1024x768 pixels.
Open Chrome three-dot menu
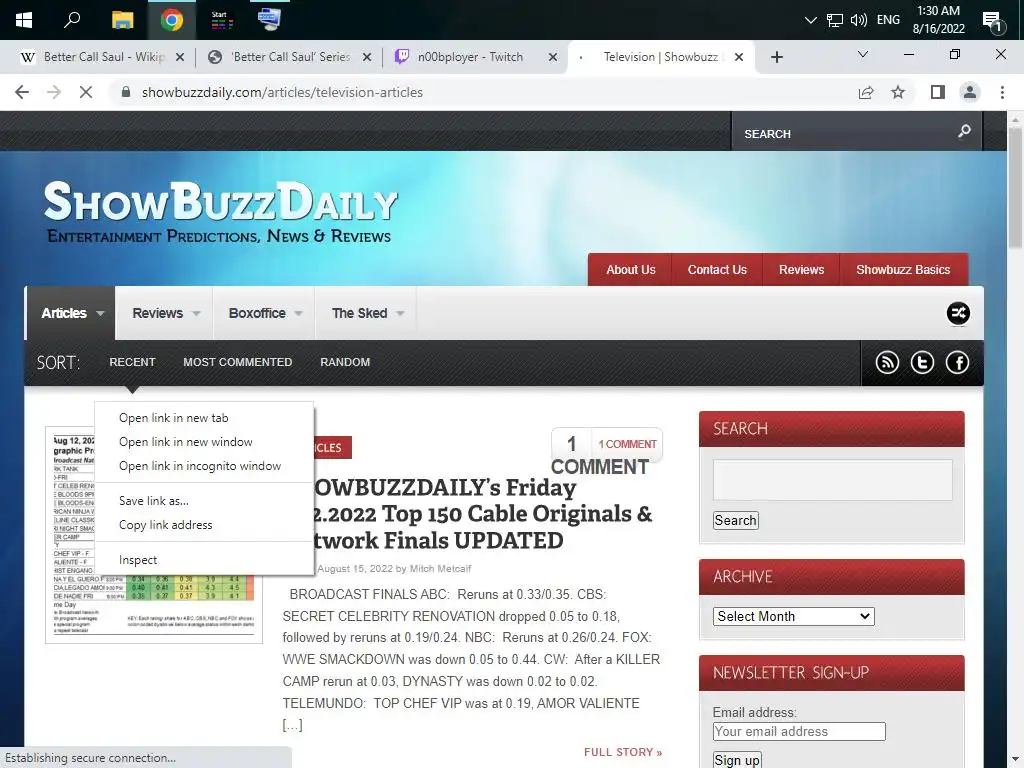[x=1002, y=92]
